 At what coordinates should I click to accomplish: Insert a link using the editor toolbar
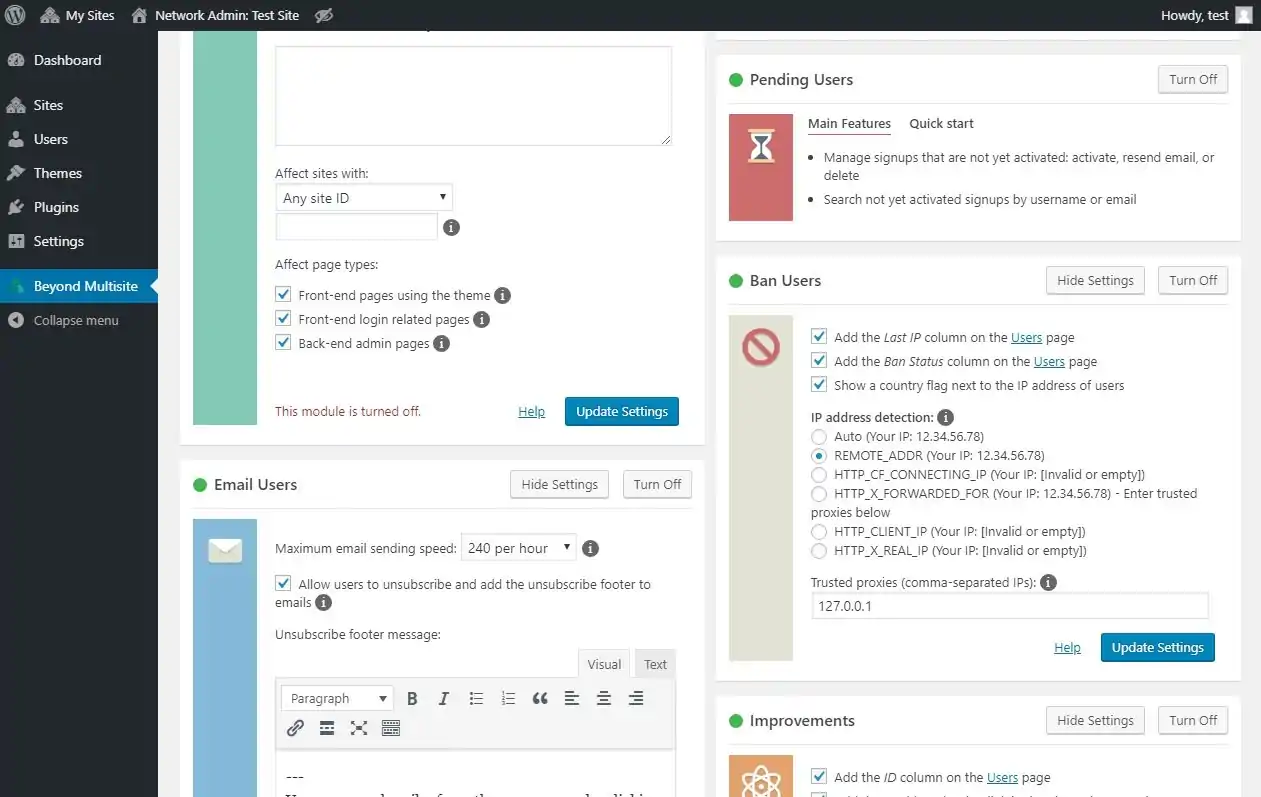coord(295,727)
